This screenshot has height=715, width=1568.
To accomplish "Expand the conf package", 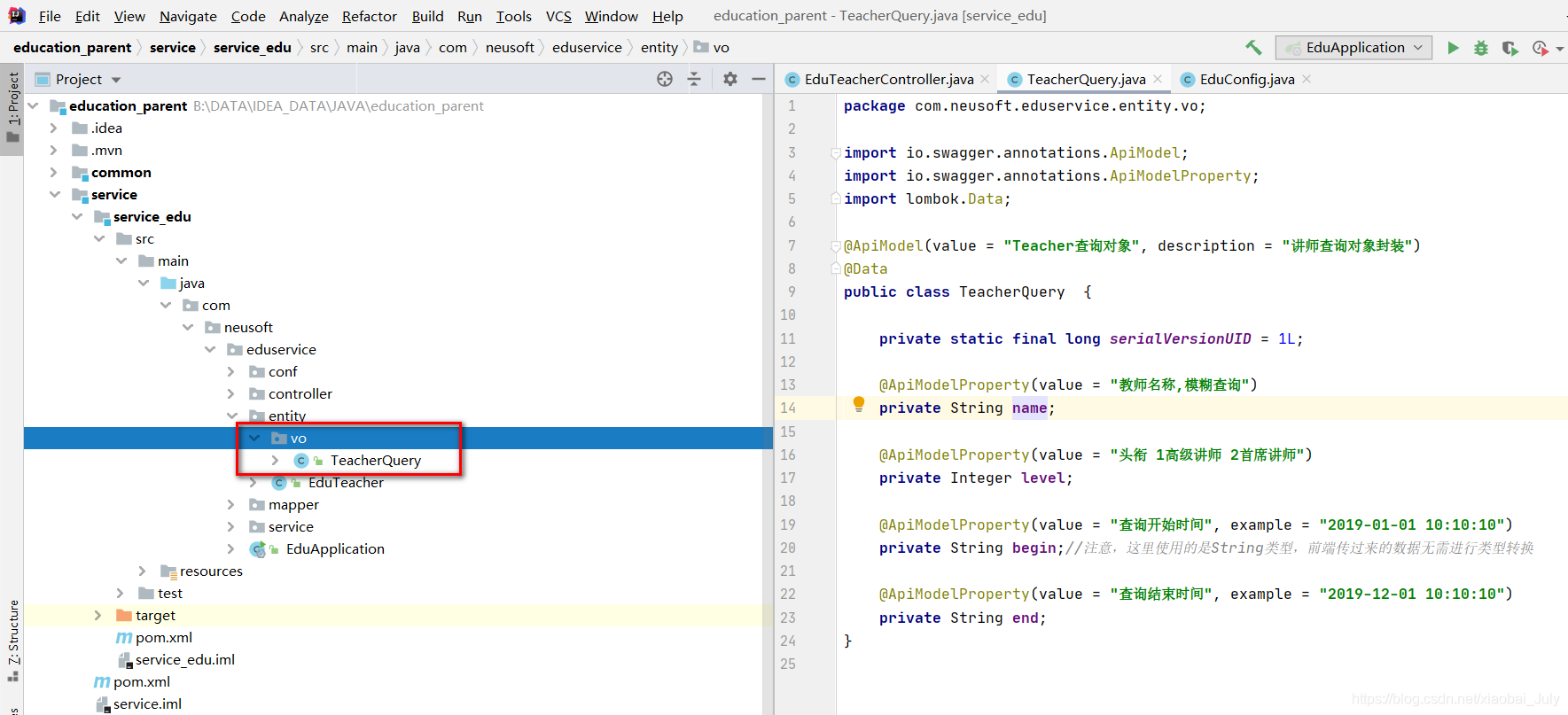I will click(x=230, y=371).
